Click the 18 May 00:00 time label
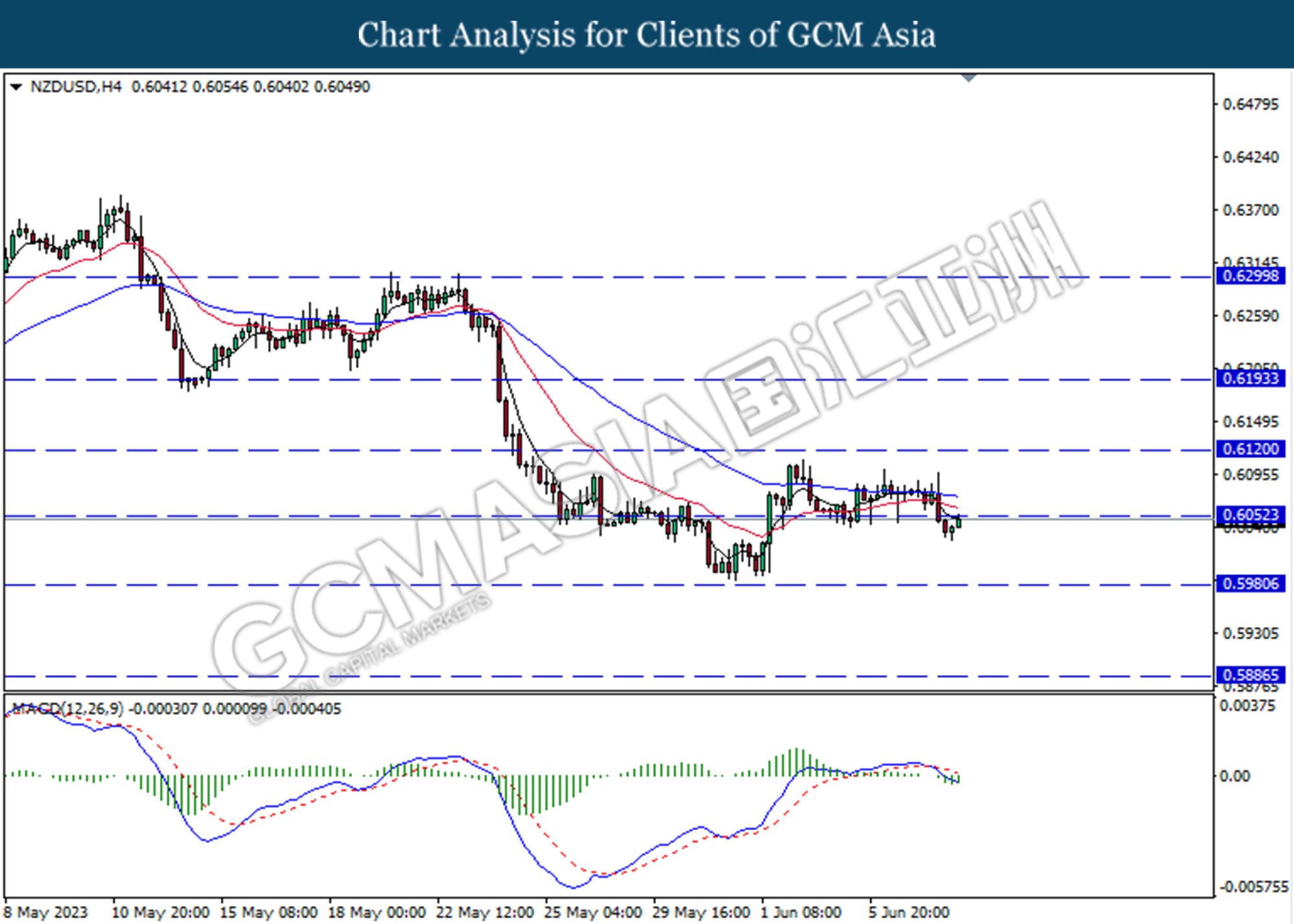This screenshot has height=924, width=1294. (377, 912)
